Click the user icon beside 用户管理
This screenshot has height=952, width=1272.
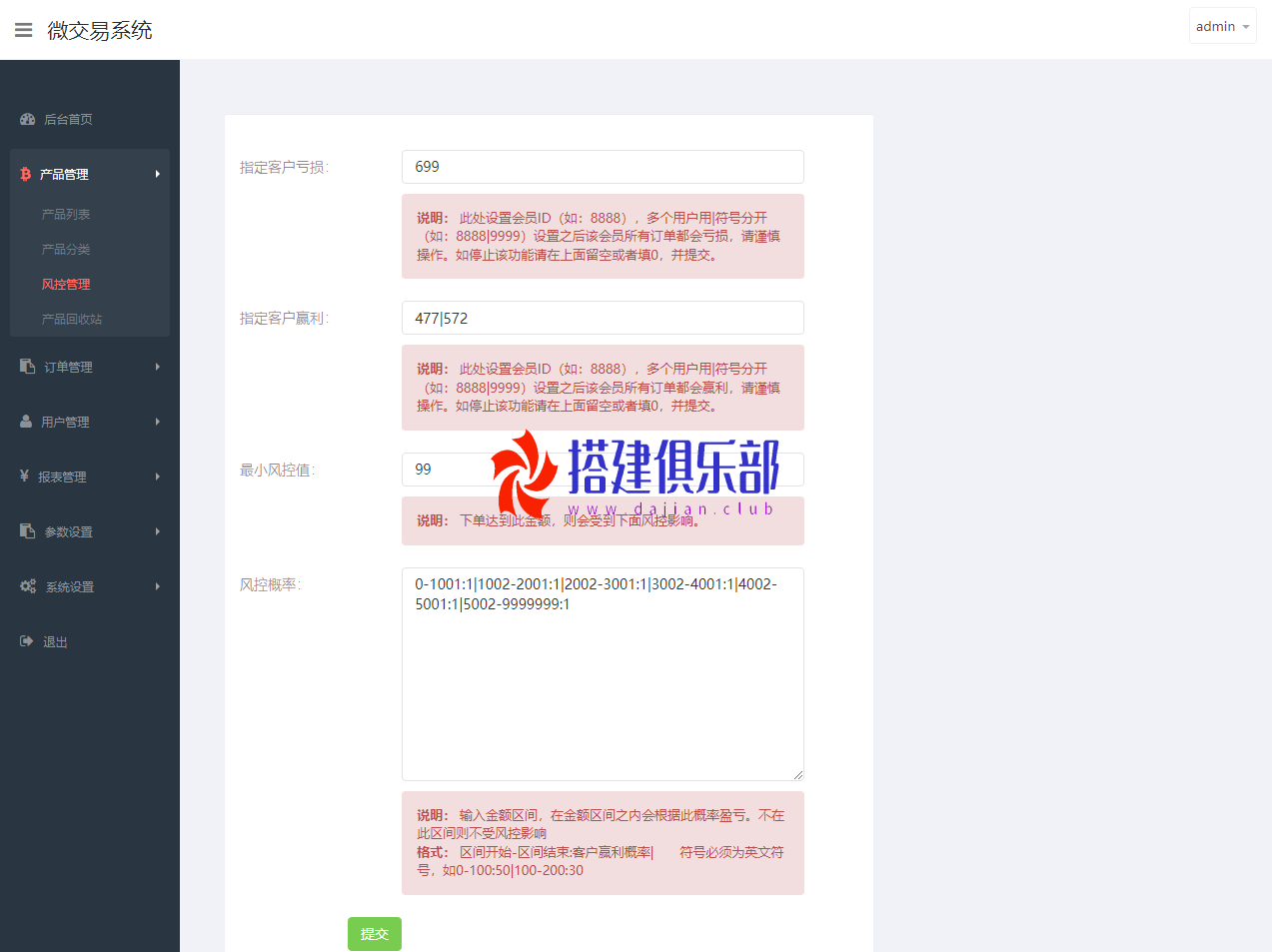pyautogui.click(x=26, y=422)
